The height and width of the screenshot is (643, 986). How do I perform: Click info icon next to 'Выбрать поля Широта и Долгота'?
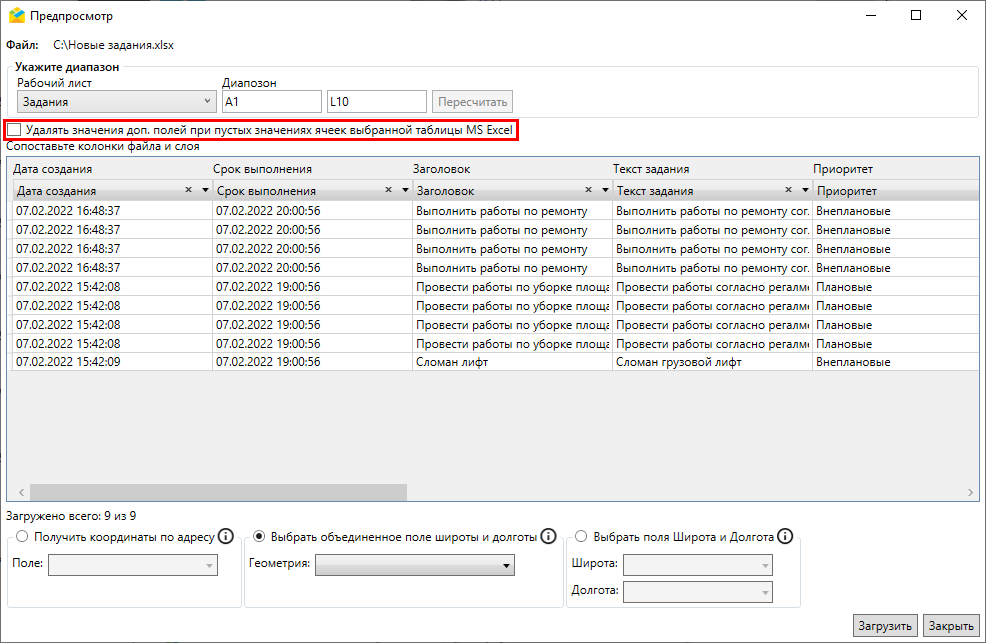point(785,537)
